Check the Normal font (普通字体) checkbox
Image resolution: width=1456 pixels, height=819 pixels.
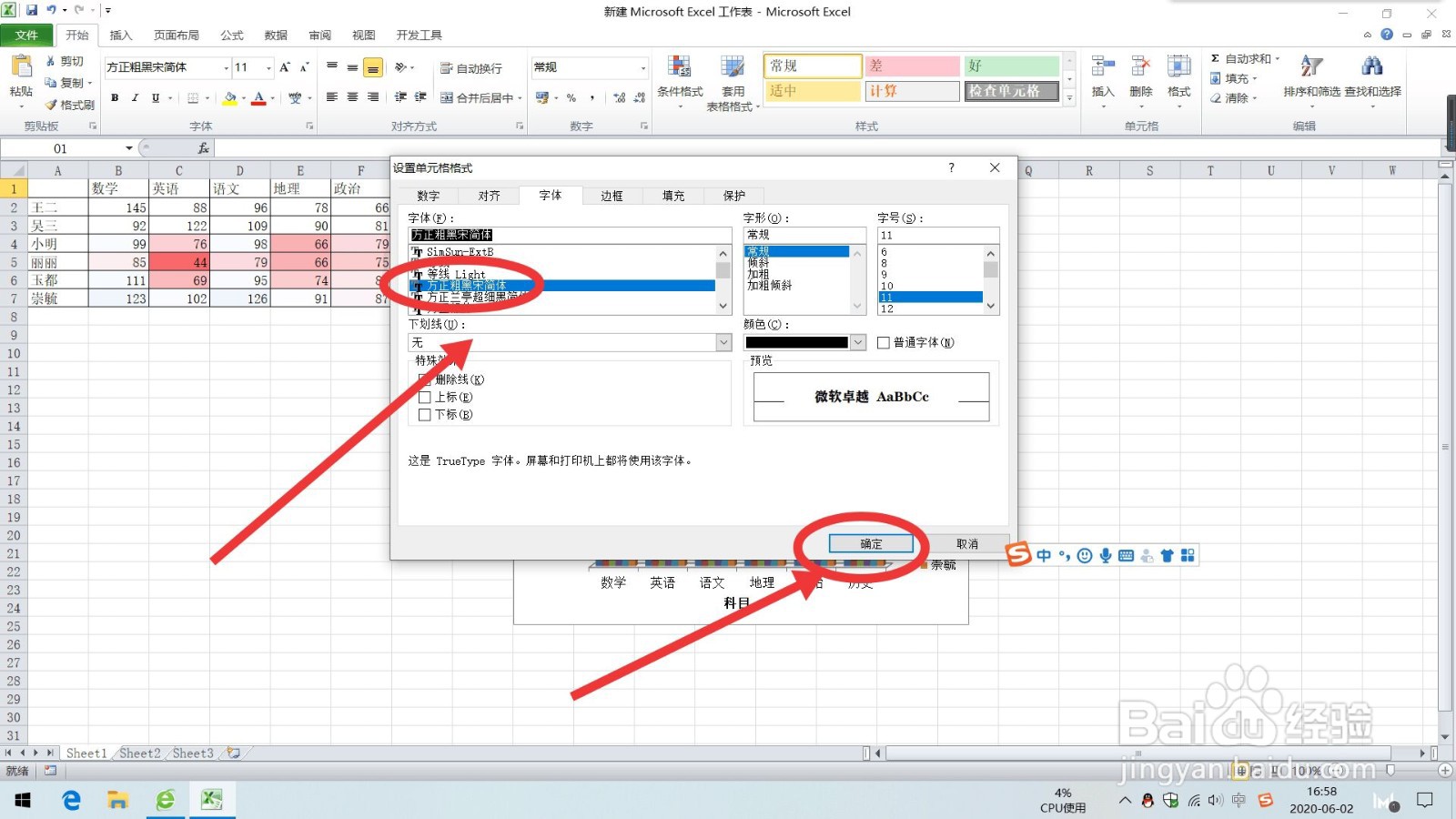(x=884, y=342)
